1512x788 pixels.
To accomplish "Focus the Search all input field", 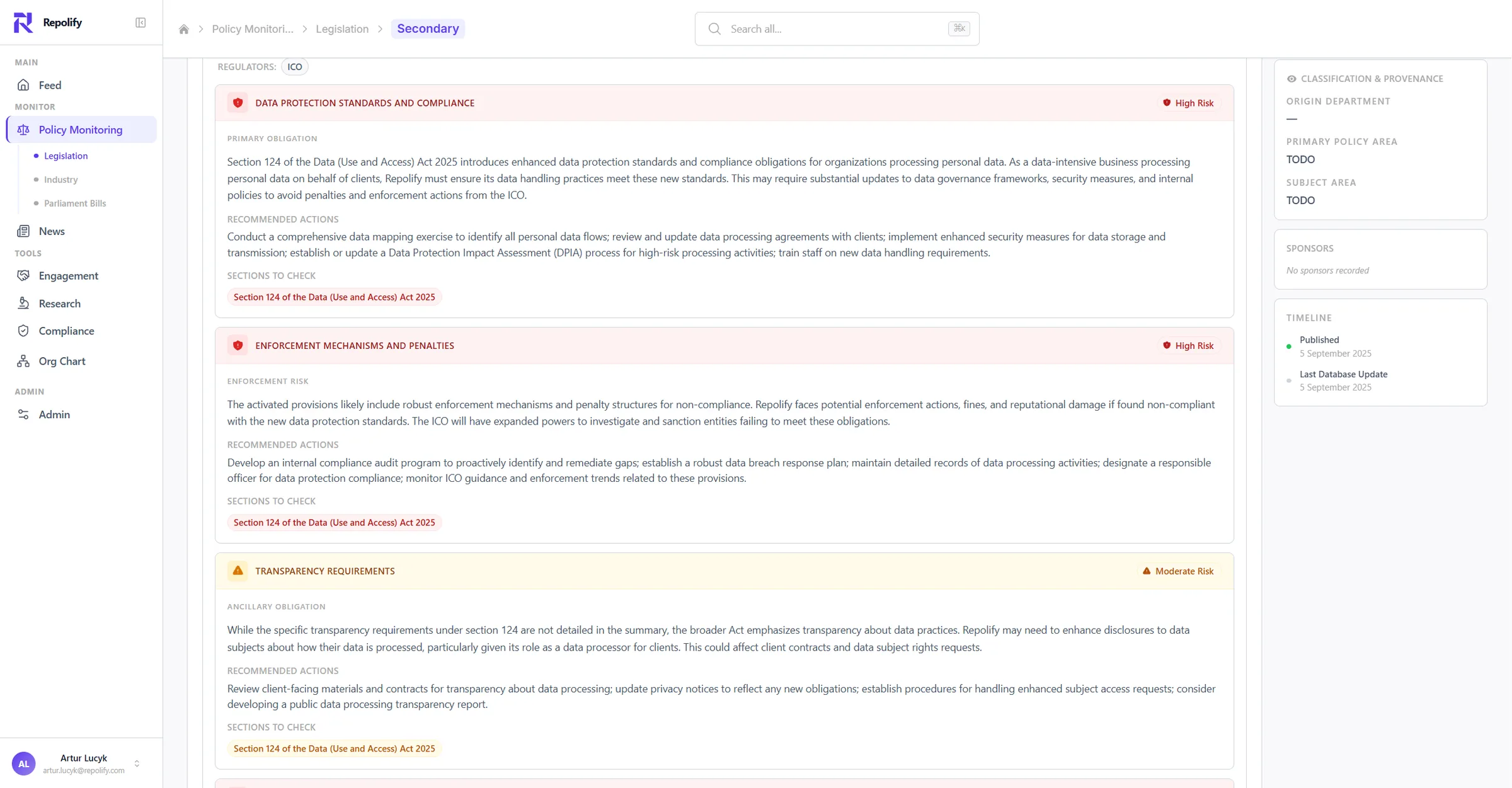I will point(837,29).
